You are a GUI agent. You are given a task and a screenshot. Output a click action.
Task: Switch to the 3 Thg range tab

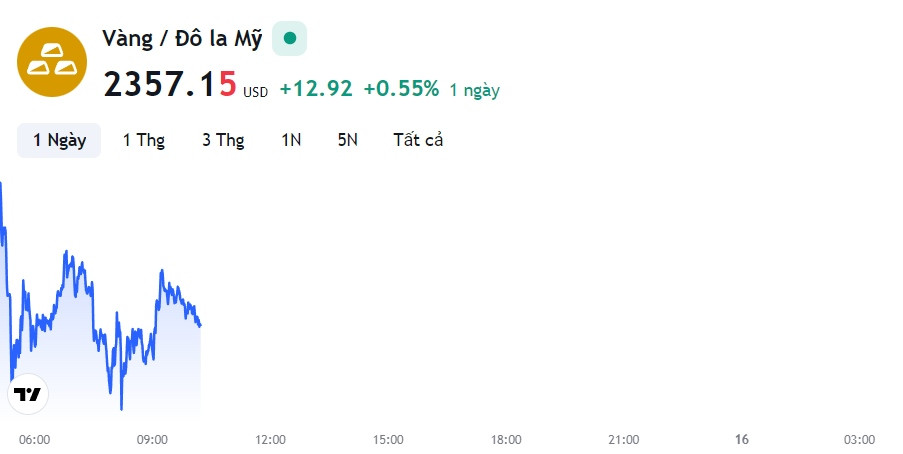223,140
